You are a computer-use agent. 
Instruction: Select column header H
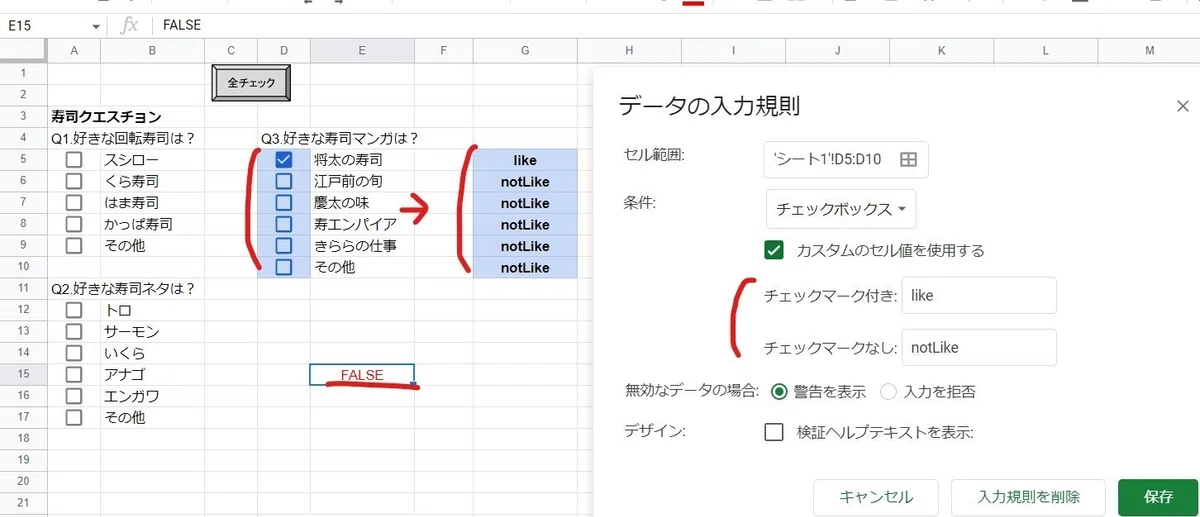pyautogui.click(x=629, y=51)
